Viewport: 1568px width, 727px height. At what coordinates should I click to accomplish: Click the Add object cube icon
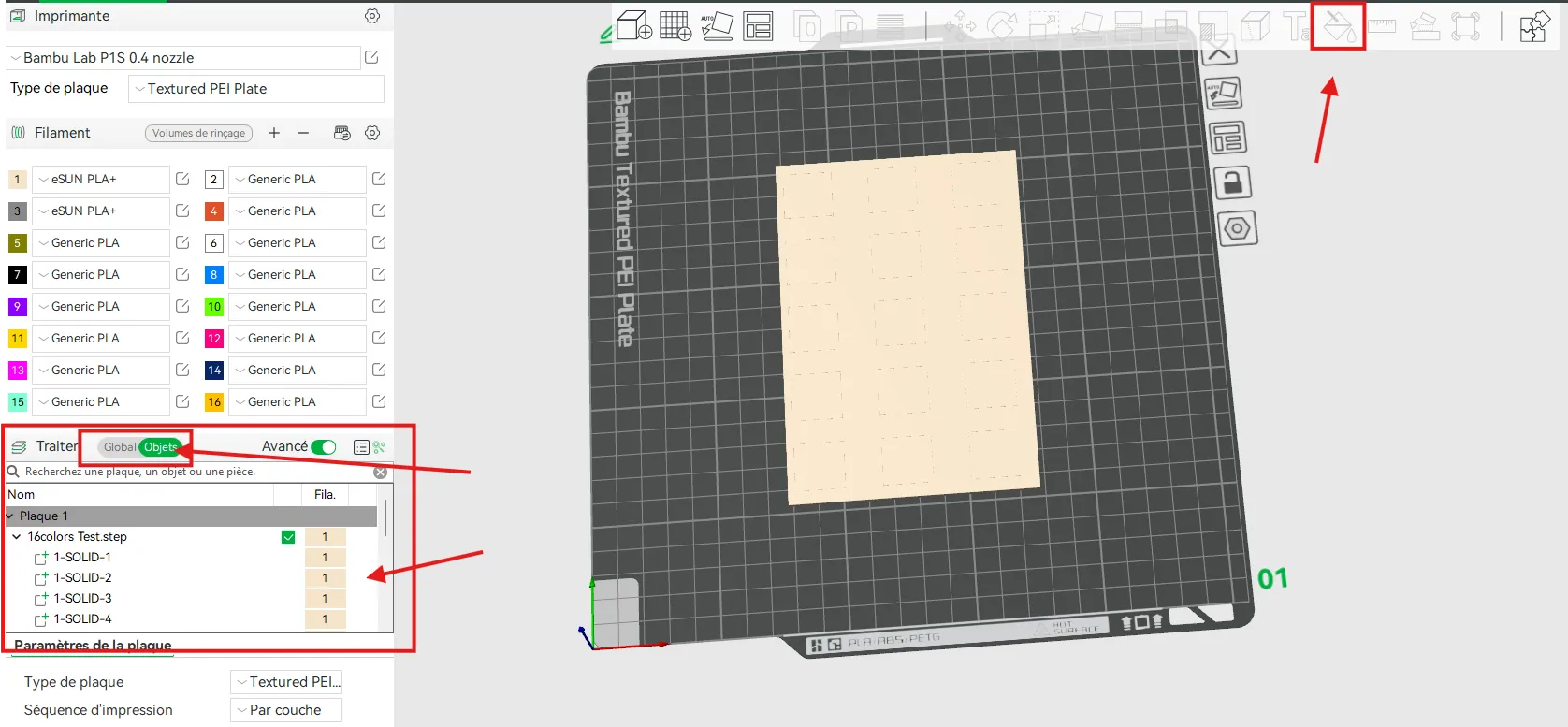tap(634, 25)
